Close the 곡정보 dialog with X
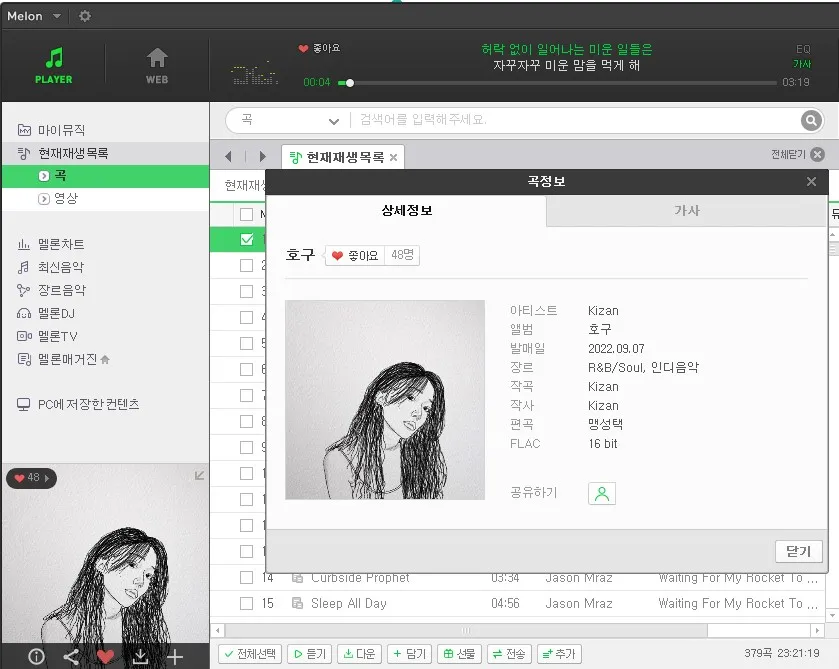The height and width of the screenshot is (669, 839). 811,181
